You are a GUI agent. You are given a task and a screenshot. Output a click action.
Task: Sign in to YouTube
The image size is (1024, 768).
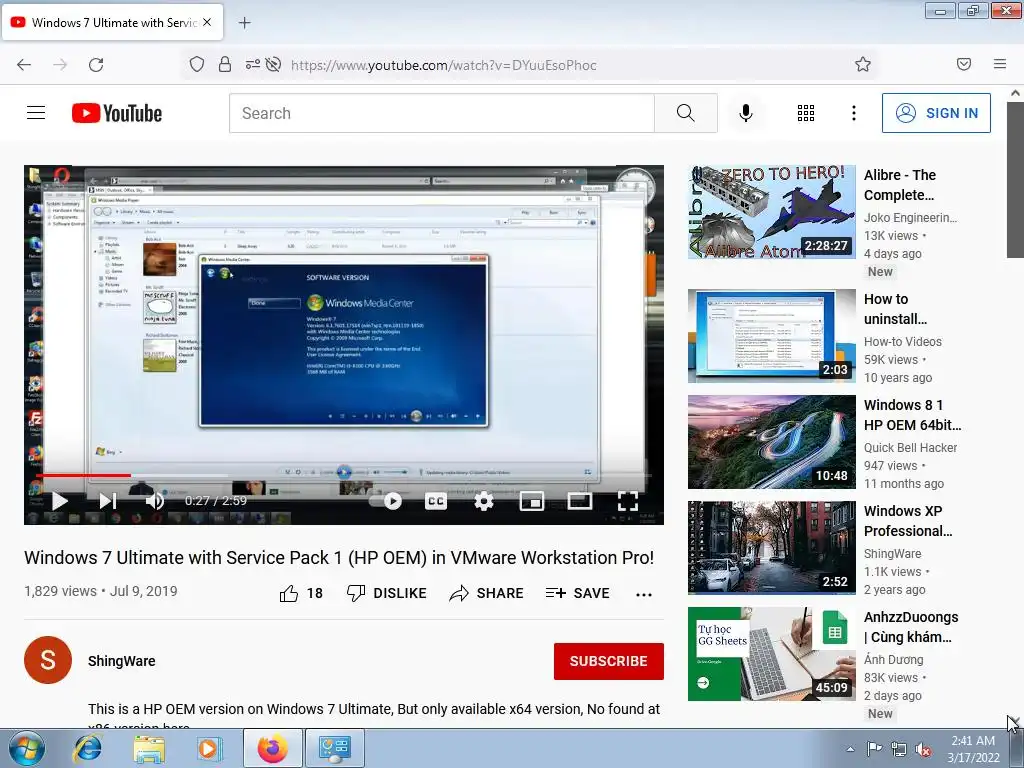click(936, 113)
